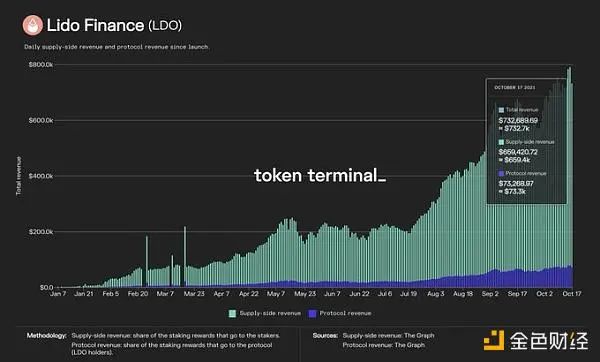This screenshot has width=600, height=362.
Task: Click Protocol revenue swatch in tooltip
Action: (501, 174)
